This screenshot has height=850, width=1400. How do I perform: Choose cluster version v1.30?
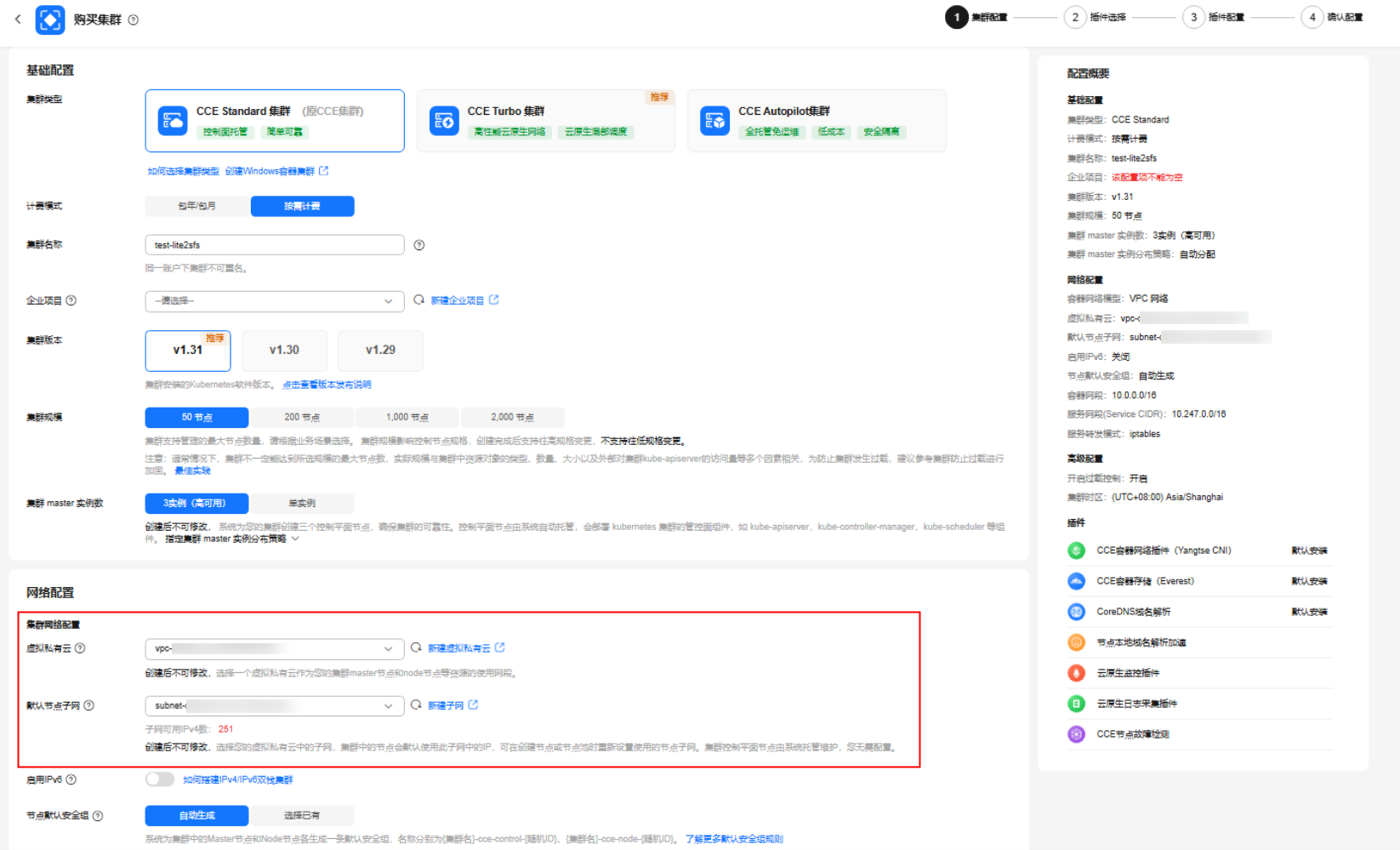[284, 351]
